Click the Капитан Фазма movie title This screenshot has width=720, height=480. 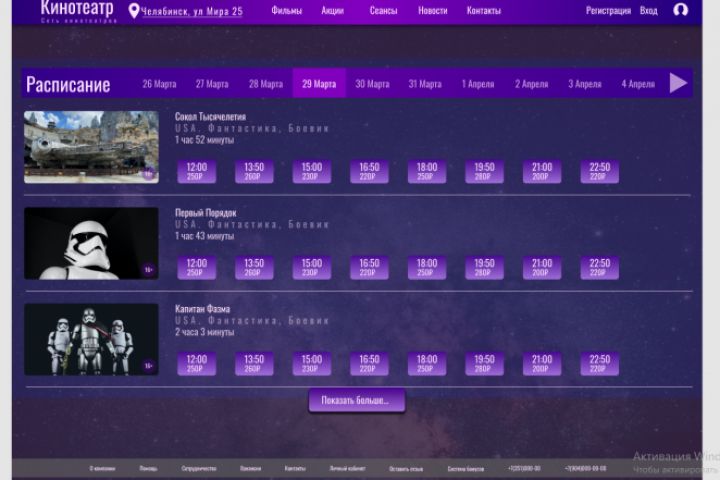202,309
